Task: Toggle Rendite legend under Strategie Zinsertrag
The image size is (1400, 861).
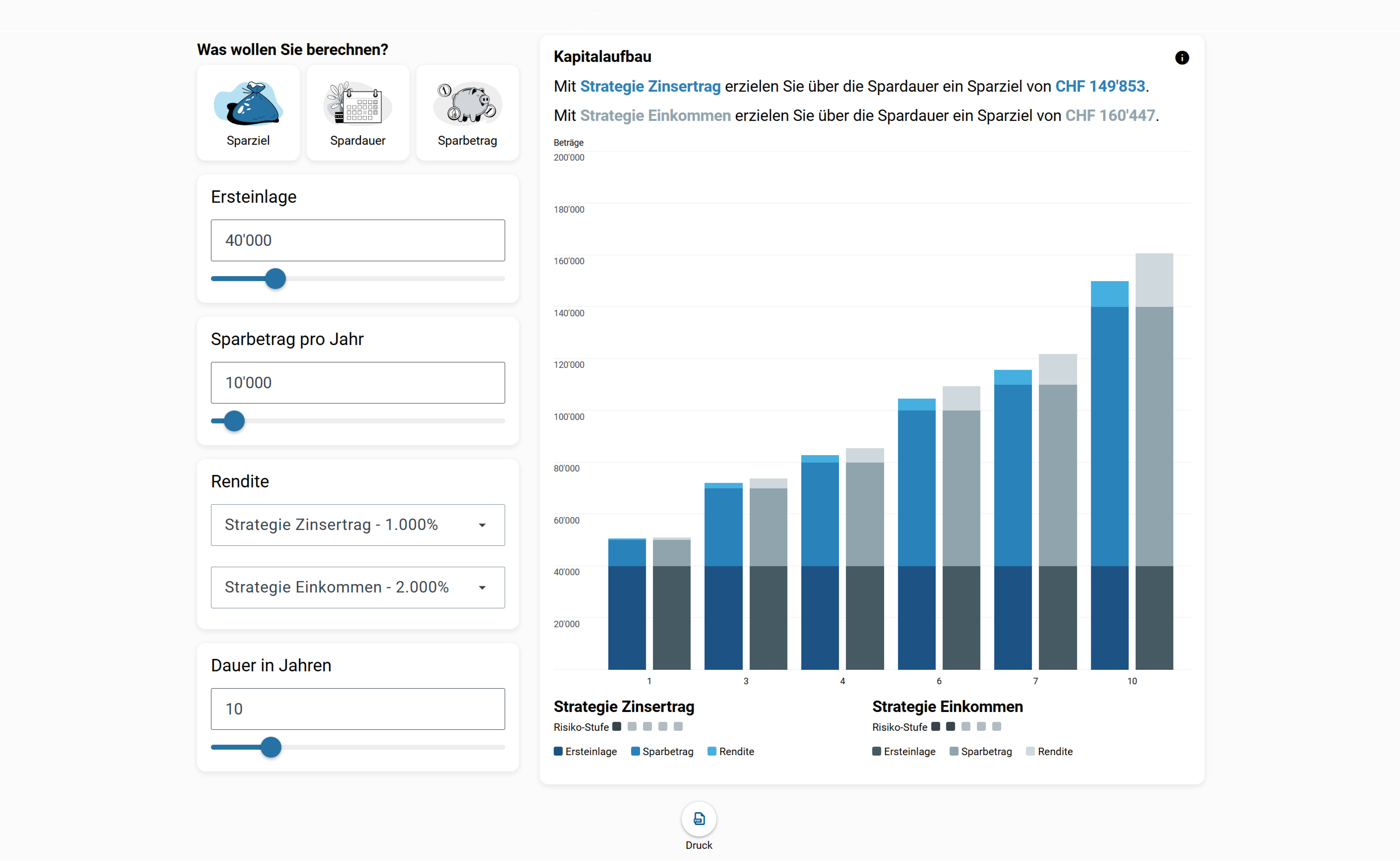Action: pos(731,752)
